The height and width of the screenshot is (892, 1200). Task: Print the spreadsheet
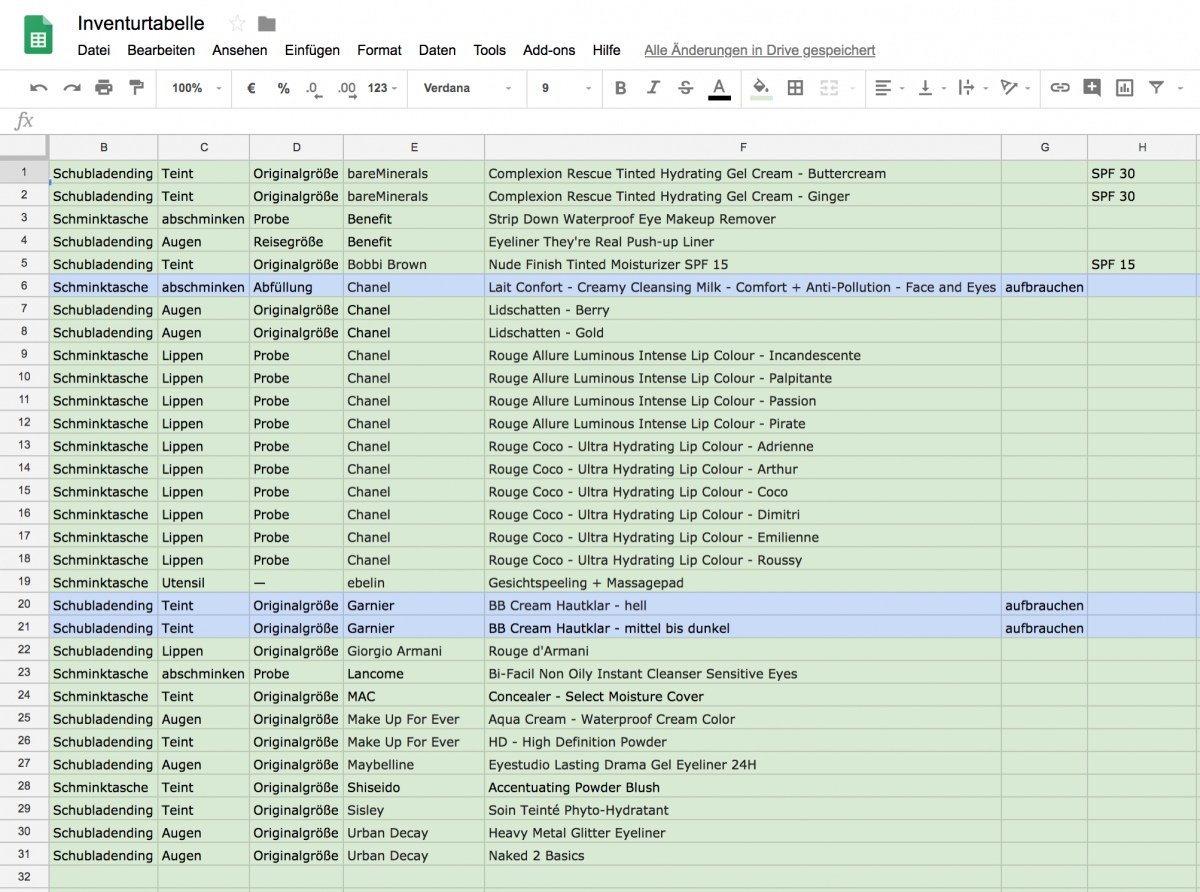[104, 88]
